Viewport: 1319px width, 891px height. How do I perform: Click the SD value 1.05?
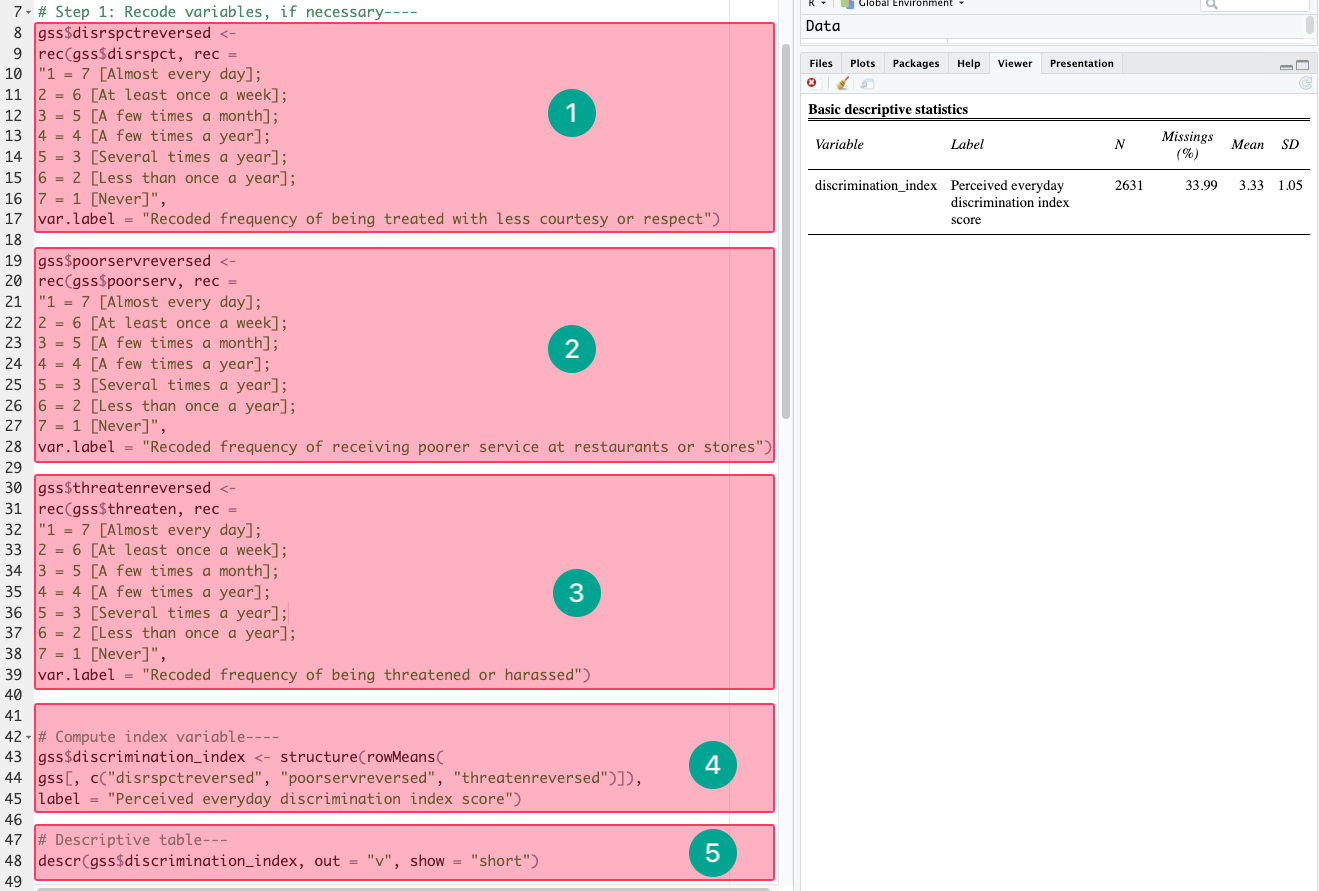1290,186
